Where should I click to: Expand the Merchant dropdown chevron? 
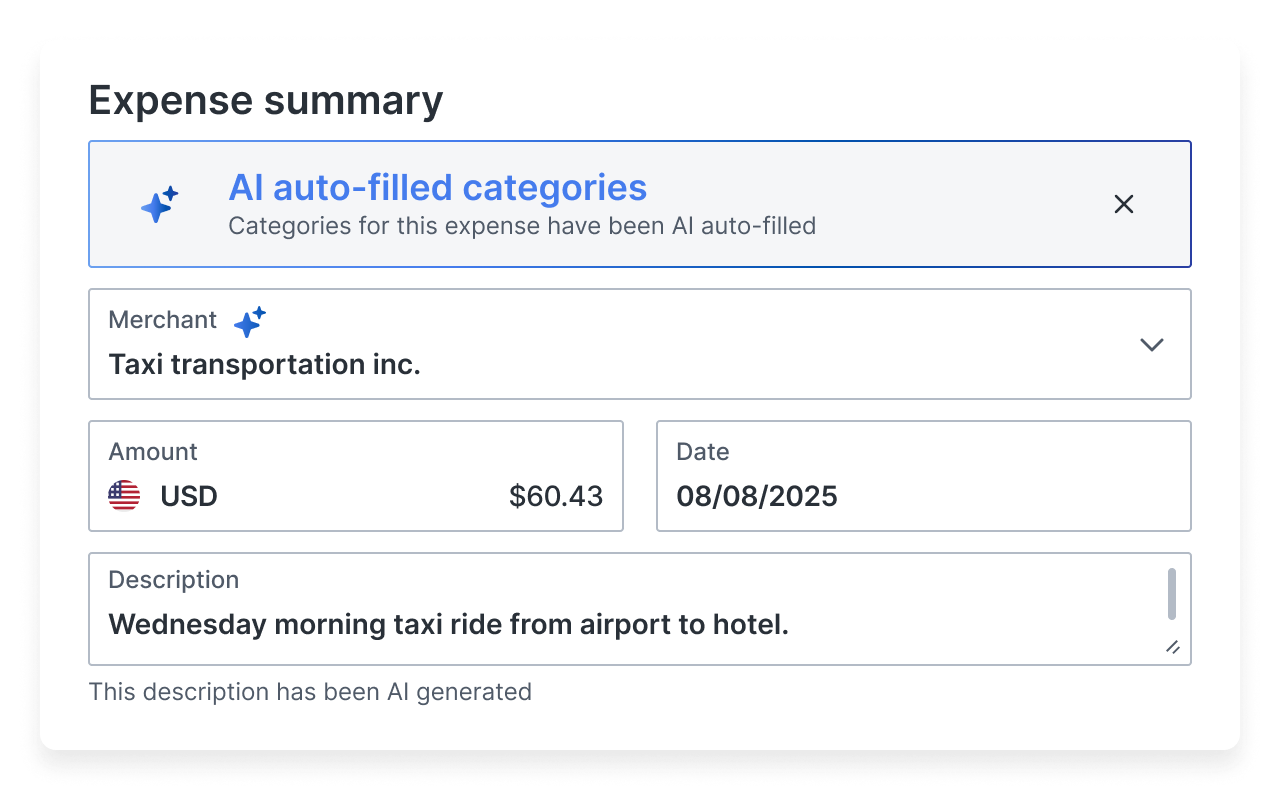(x=1152, y=344)
